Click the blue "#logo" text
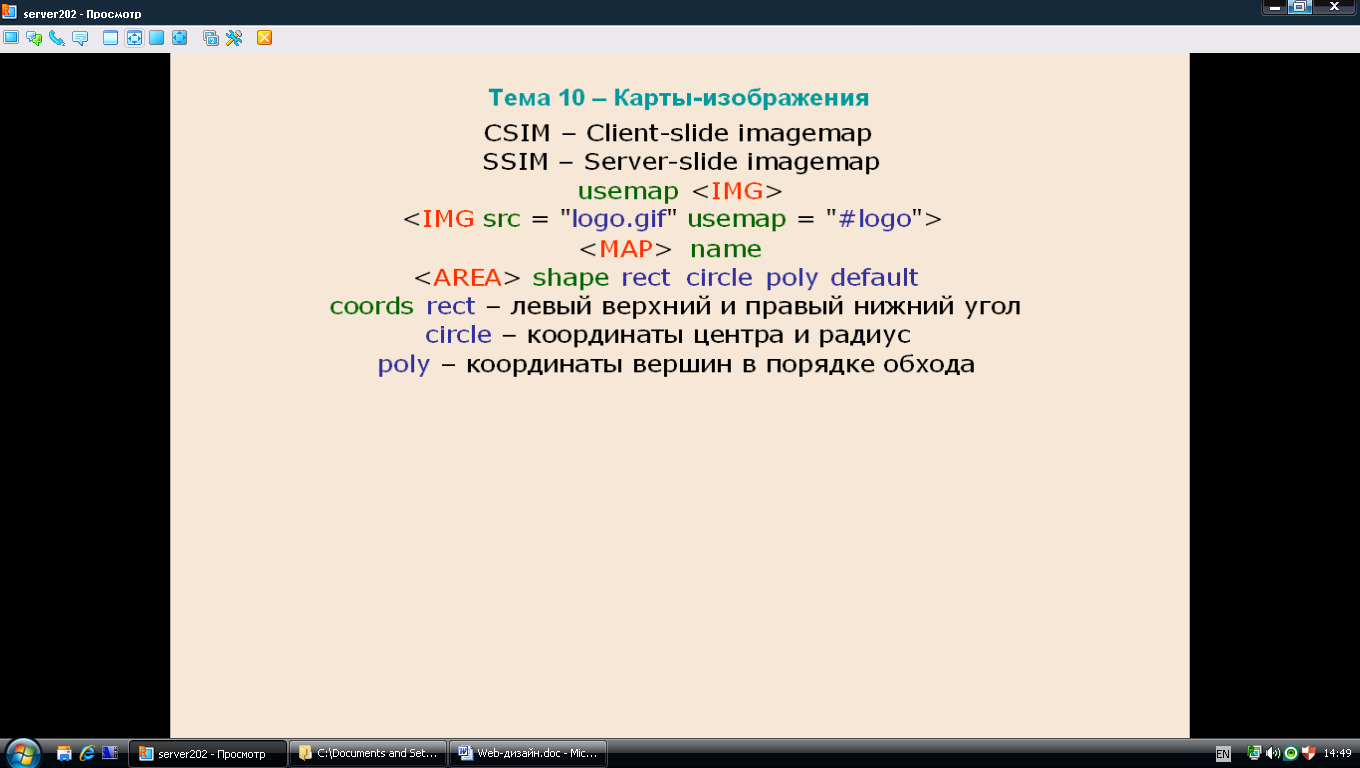 [875, 219]
